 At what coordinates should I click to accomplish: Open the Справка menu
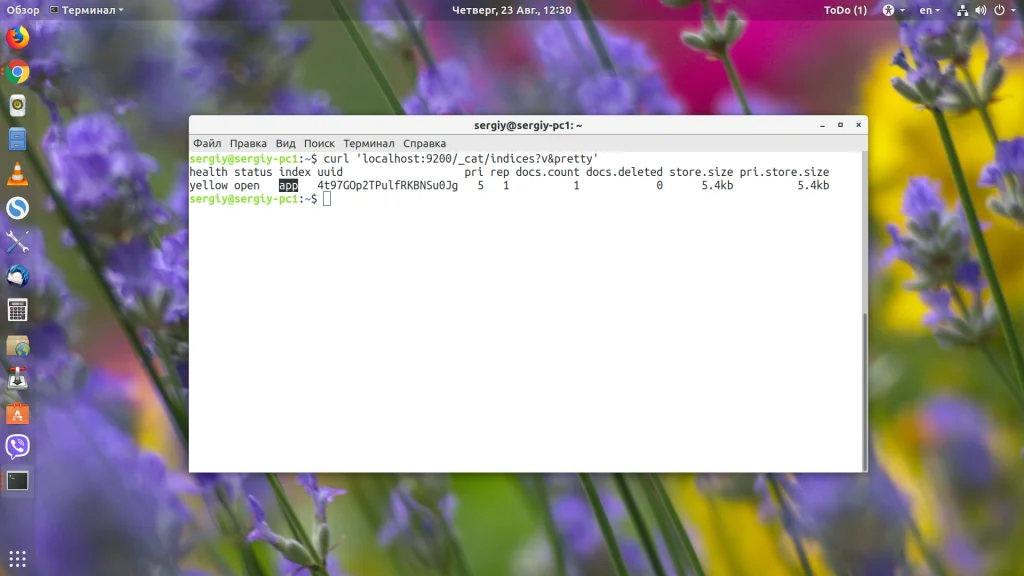(x=424, y=143)
